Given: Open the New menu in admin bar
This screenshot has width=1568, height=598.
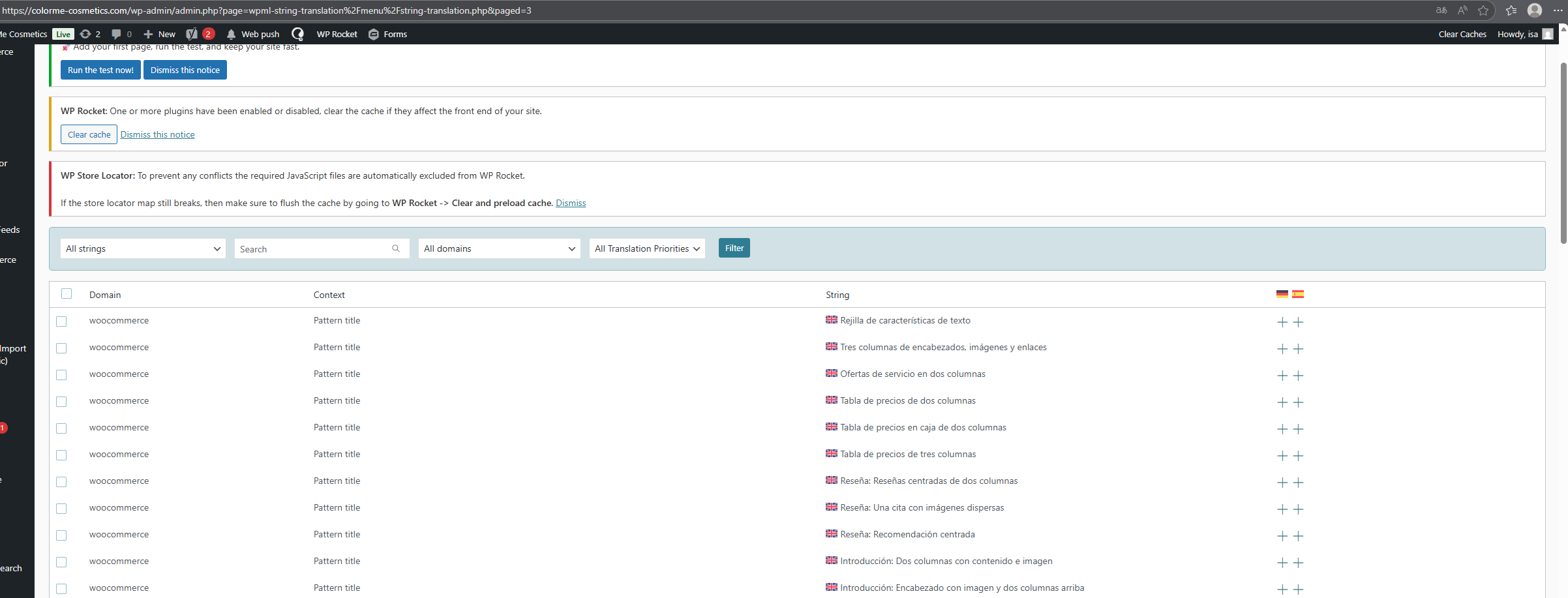Looking at the screenshot, I should pyautogui.click(x=160, y=34).
